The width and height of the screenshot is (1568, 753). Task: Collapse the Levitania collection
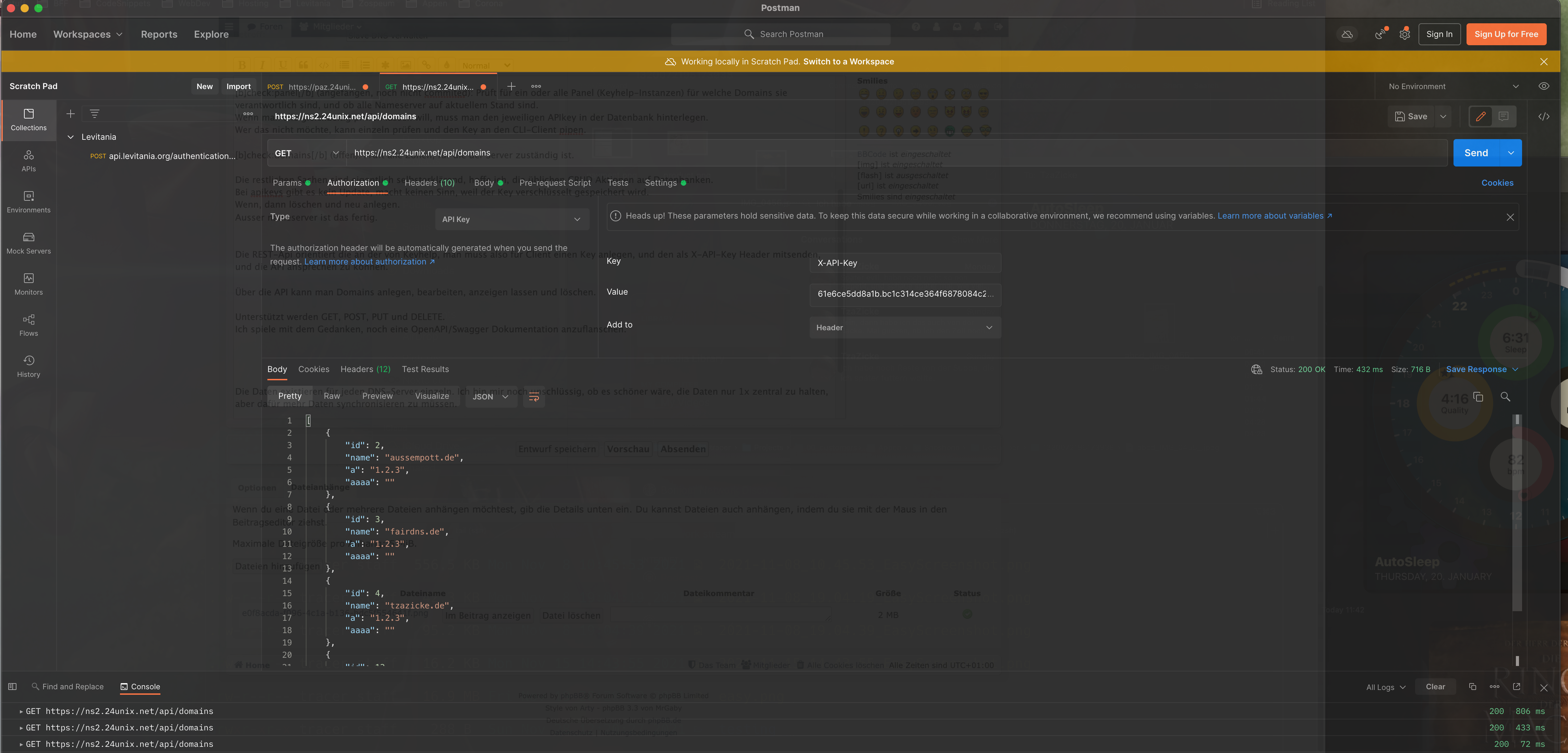(x=71, y=137)
